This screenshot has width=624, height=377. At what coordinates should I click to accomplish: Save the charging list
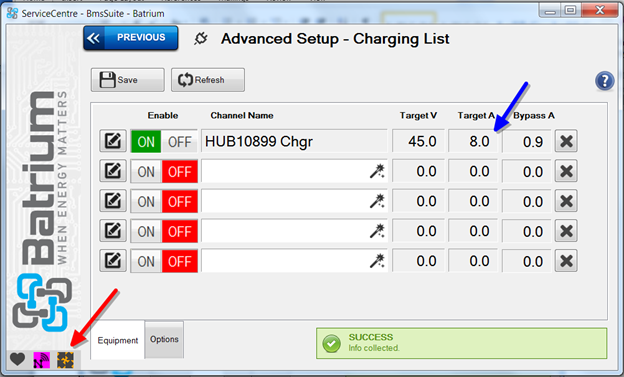click(127, 80)
